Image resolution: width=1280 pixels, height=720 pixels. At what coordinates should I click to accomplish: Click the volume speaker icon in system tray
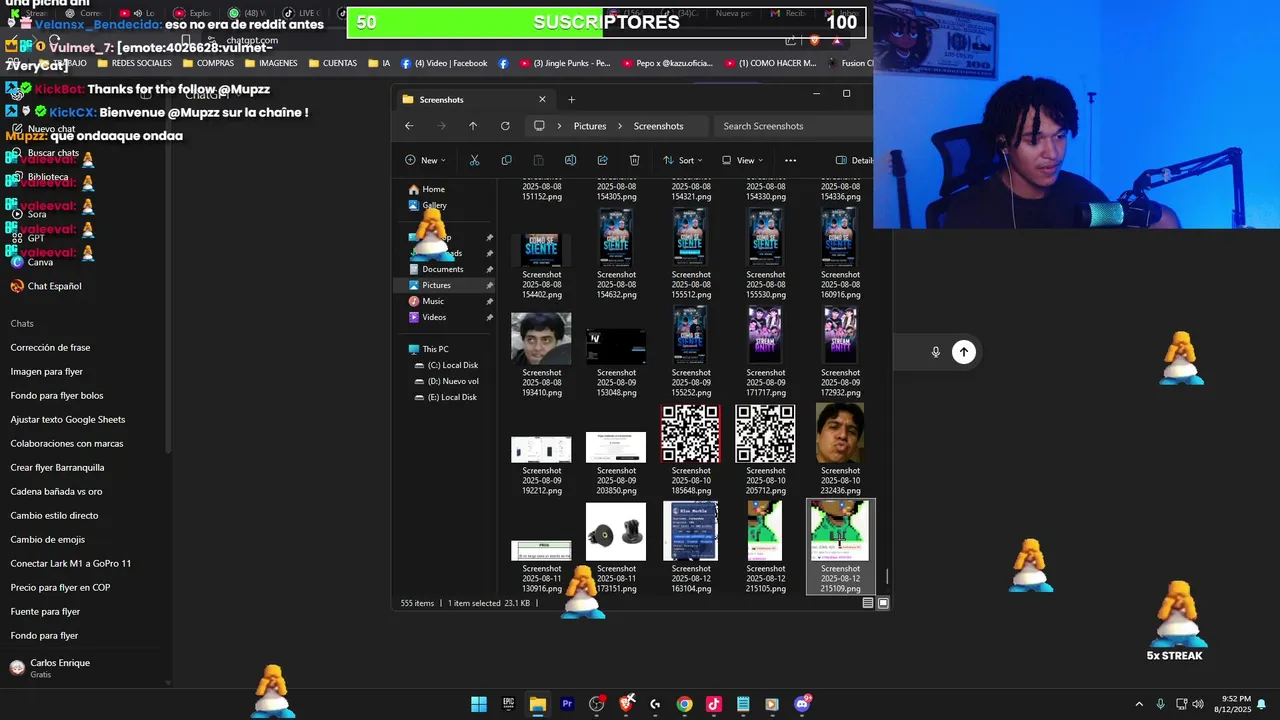(1198, 704)
